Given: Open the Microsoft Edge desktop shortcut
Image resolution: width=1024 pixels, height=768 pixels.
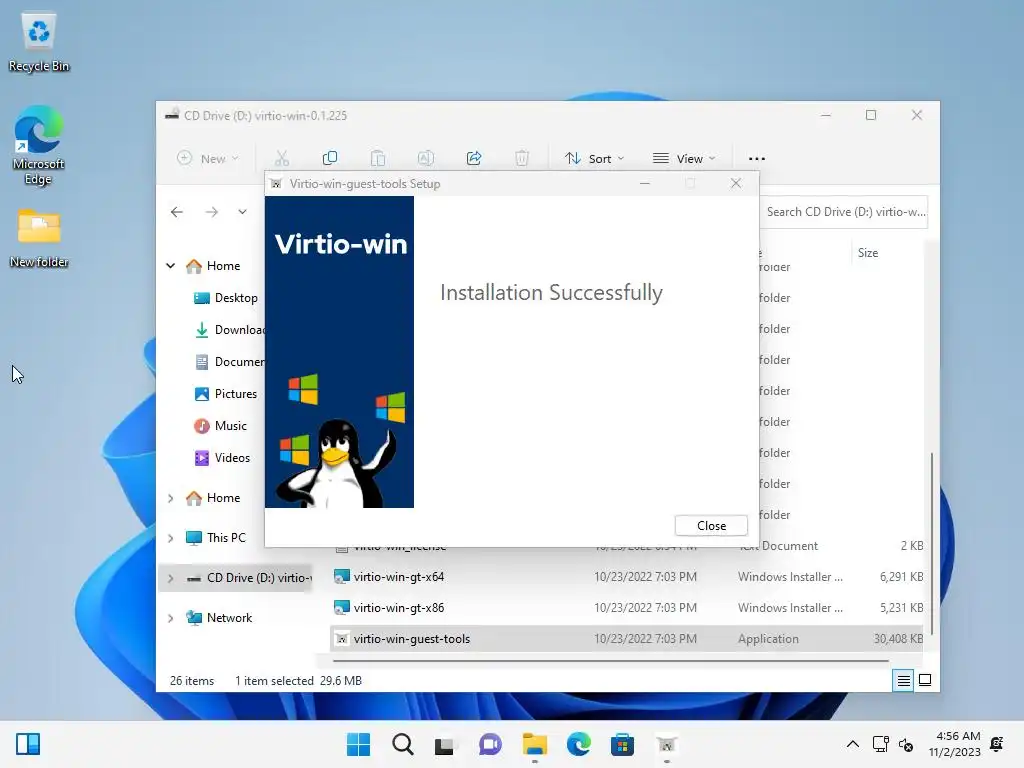Looking at the screenshot, I should click(x=39, y=145).
